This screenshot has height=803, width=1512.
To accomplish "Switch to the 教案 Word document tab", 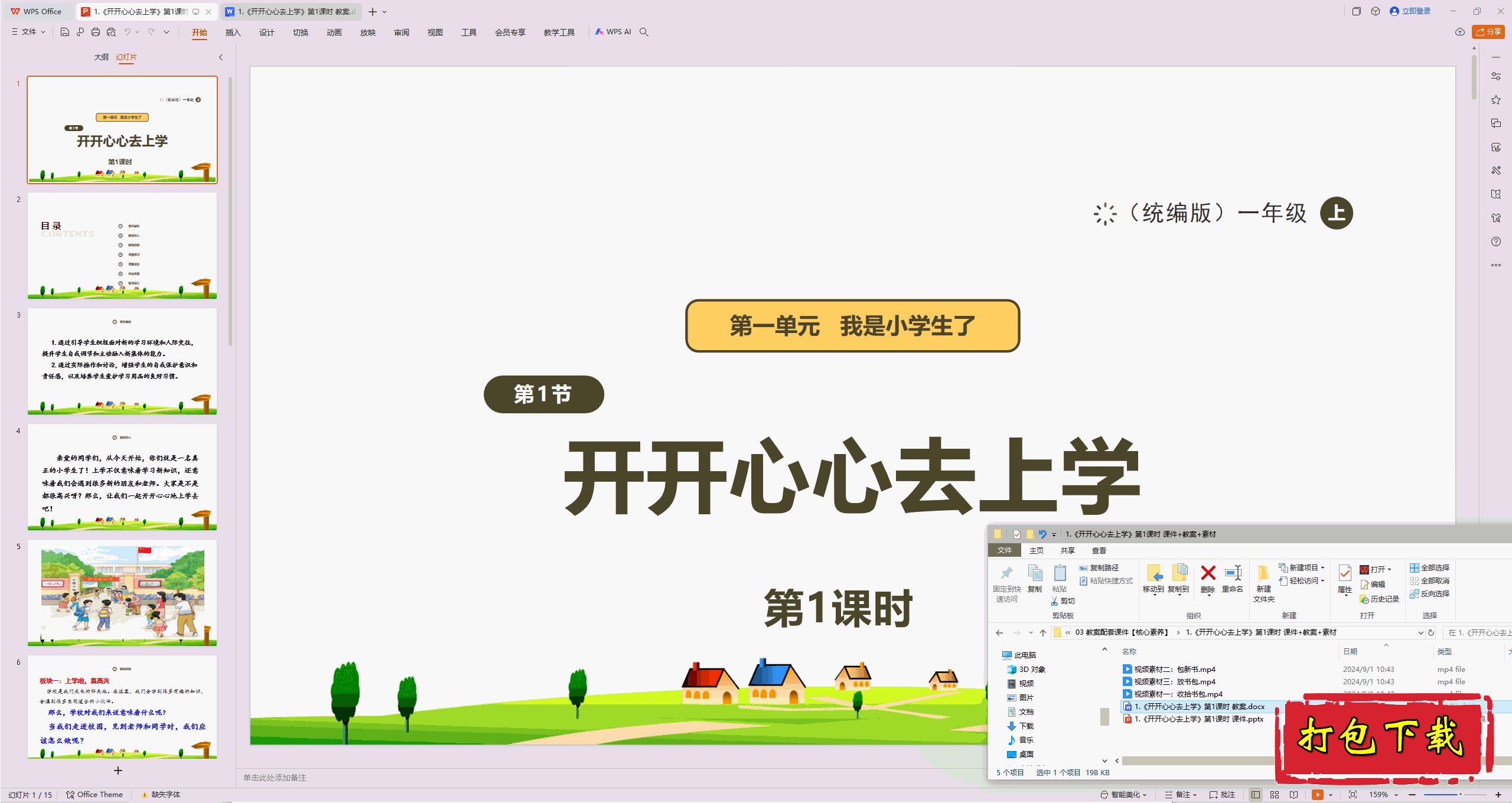I will tap(291, 12).
